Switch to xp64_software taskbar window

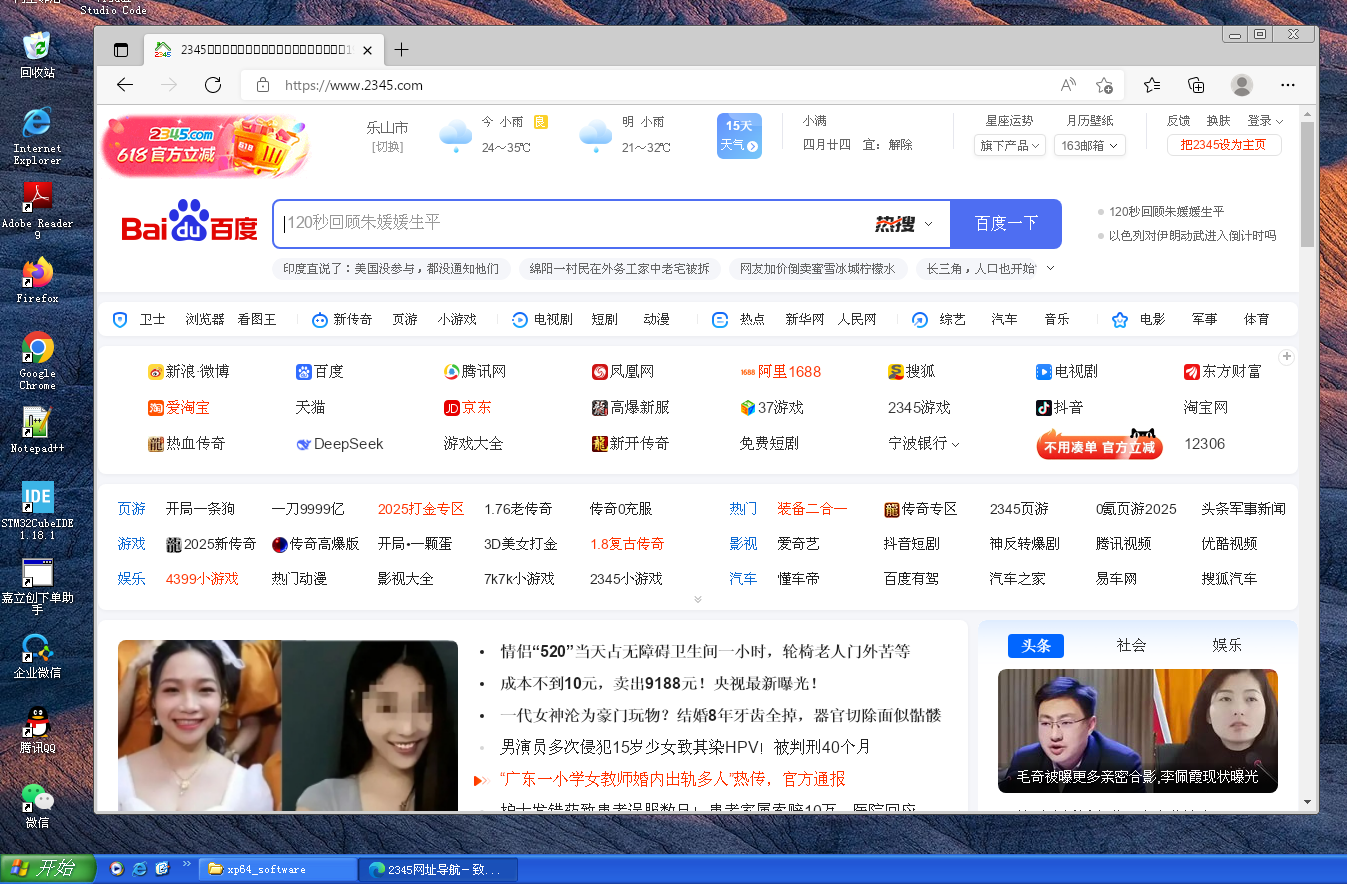coord(278,869)
